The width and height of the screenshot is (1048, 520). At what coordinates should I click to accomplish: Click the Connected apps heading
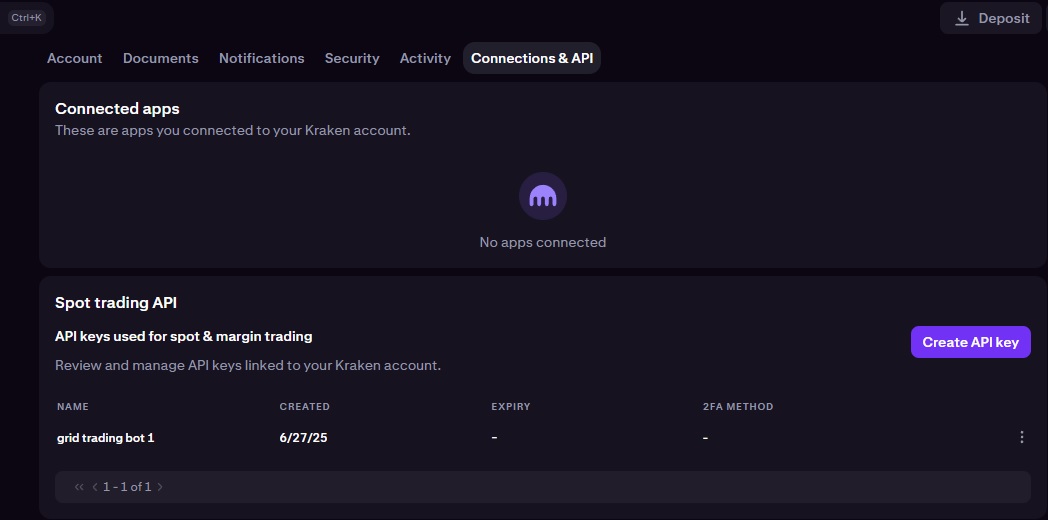[117, 108]
